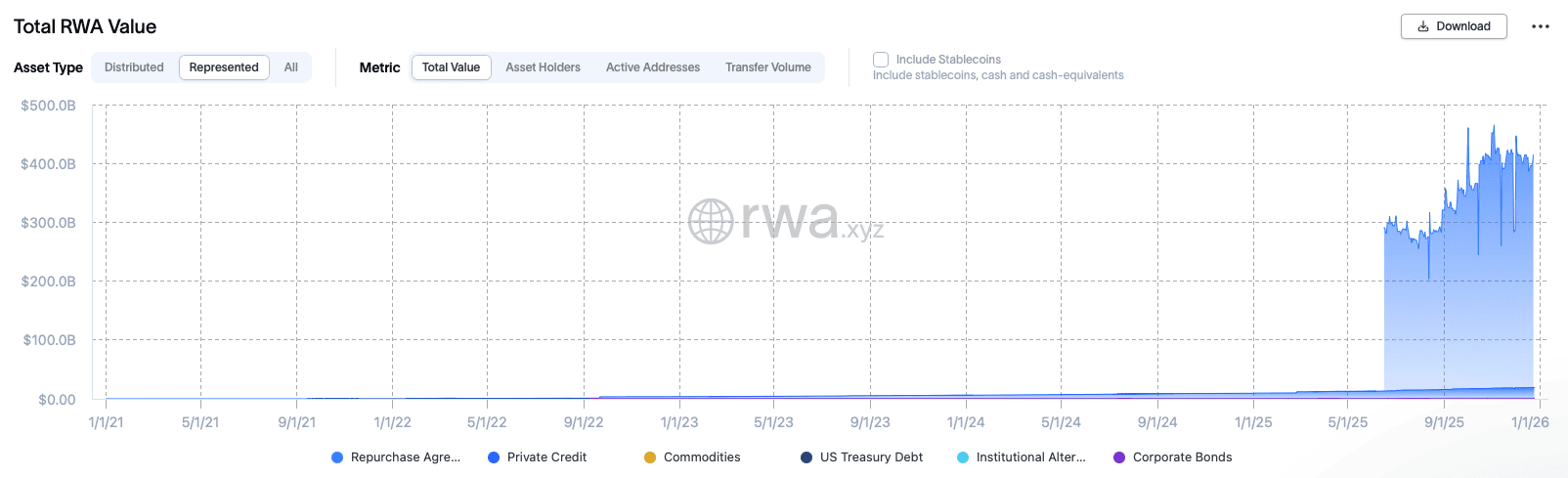Toggle the Private Credit legend dot
The image size is (1568, 478).
[x=494, y=457]
